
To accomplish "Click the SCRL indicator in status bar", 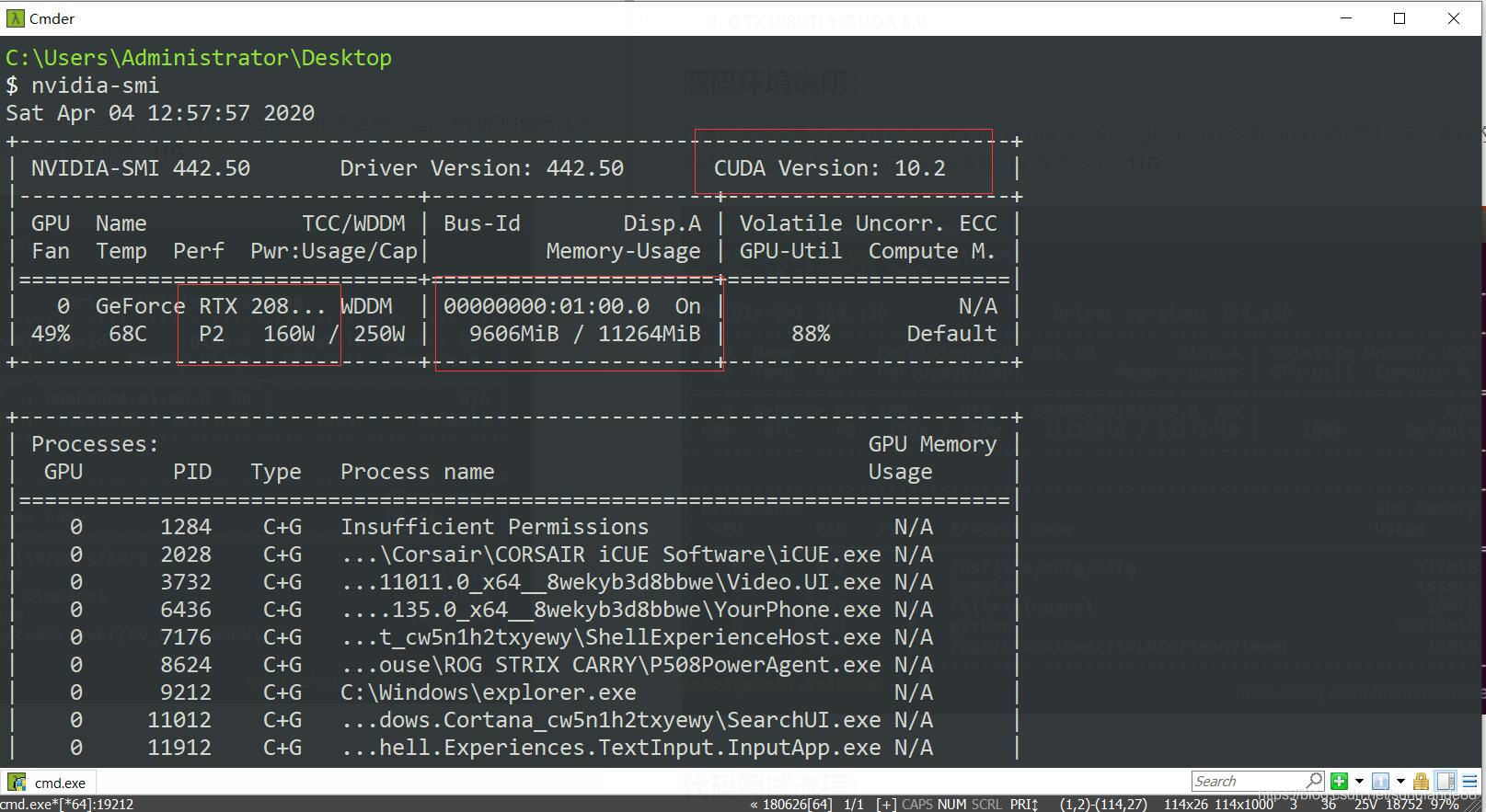I will 986,804.
